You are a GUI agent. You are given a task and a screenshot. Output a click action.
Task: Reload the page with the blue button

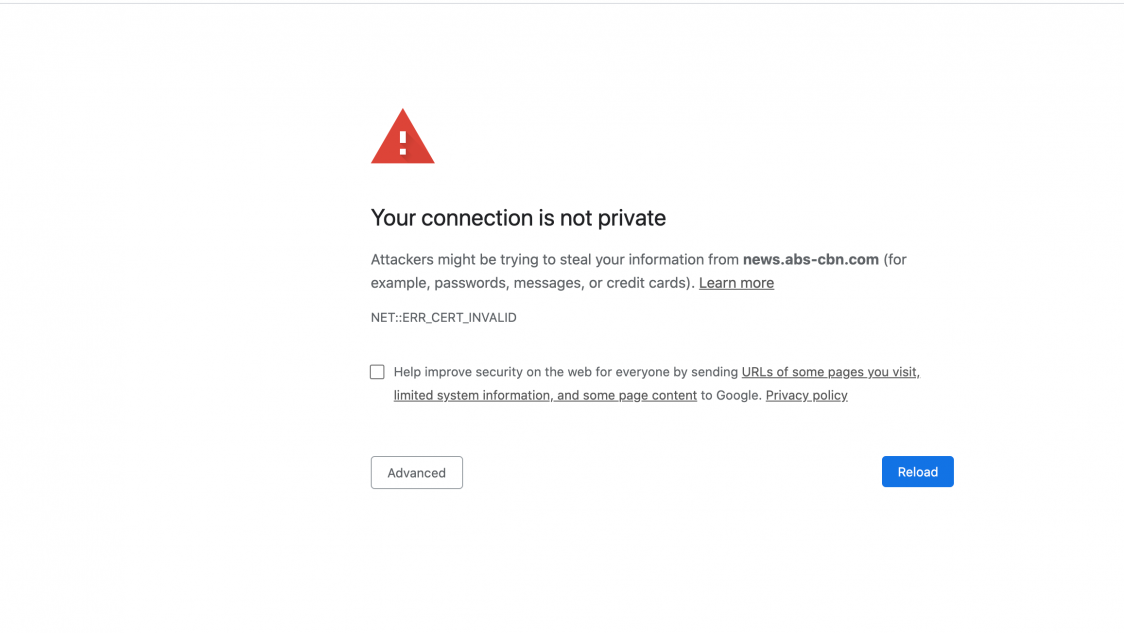click(918, 472)
